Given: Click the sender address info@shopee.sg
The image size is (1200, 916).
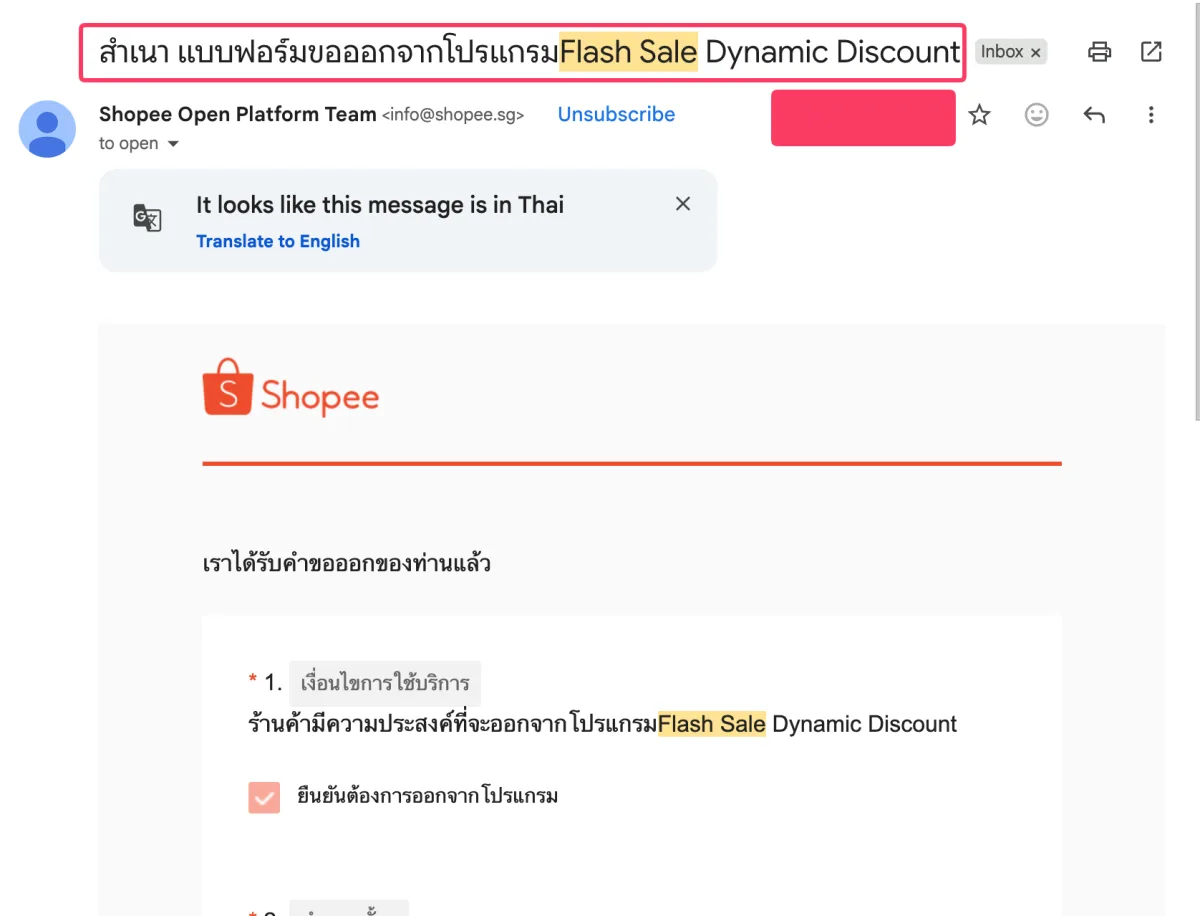Looking at the screenshot, I should point(453,115).
